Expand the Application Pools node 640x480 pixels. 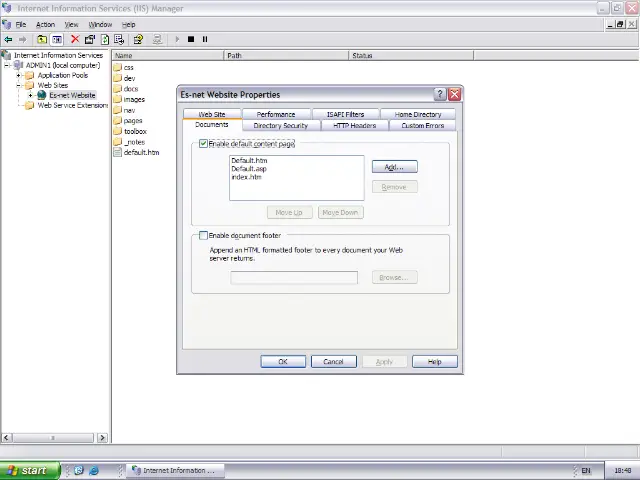(18, 76)
